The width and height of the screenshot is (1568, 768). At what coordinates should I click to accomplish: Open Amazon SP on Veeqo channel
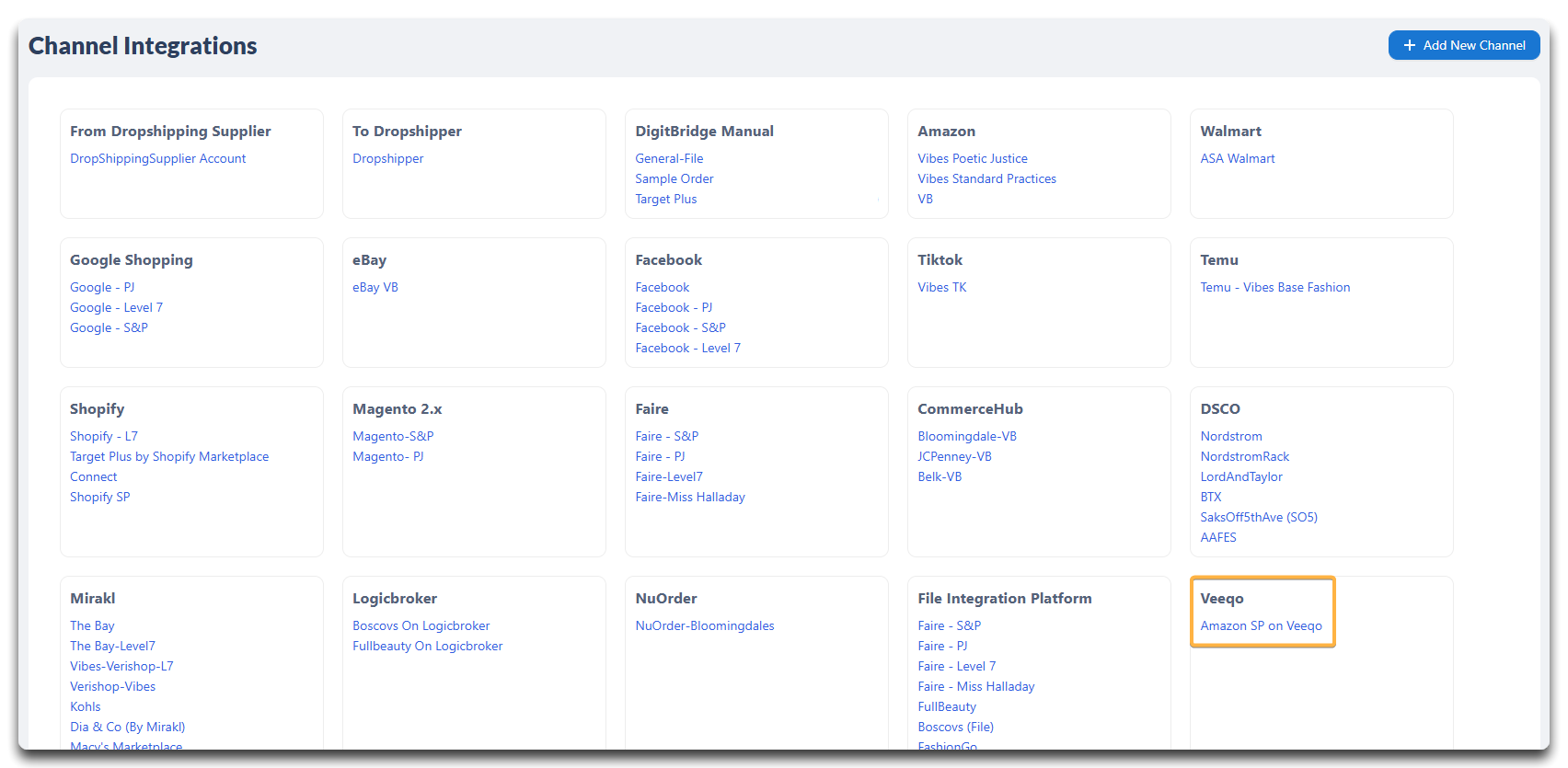click(1261, 625)
